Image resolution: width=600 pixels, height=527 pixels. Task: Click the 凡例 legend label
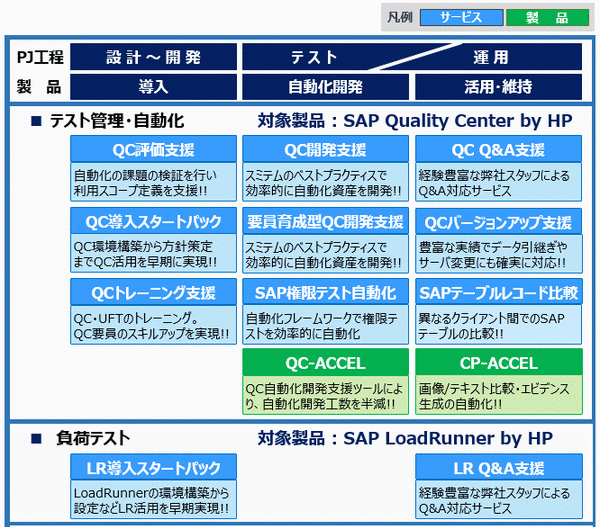(399, 18)
